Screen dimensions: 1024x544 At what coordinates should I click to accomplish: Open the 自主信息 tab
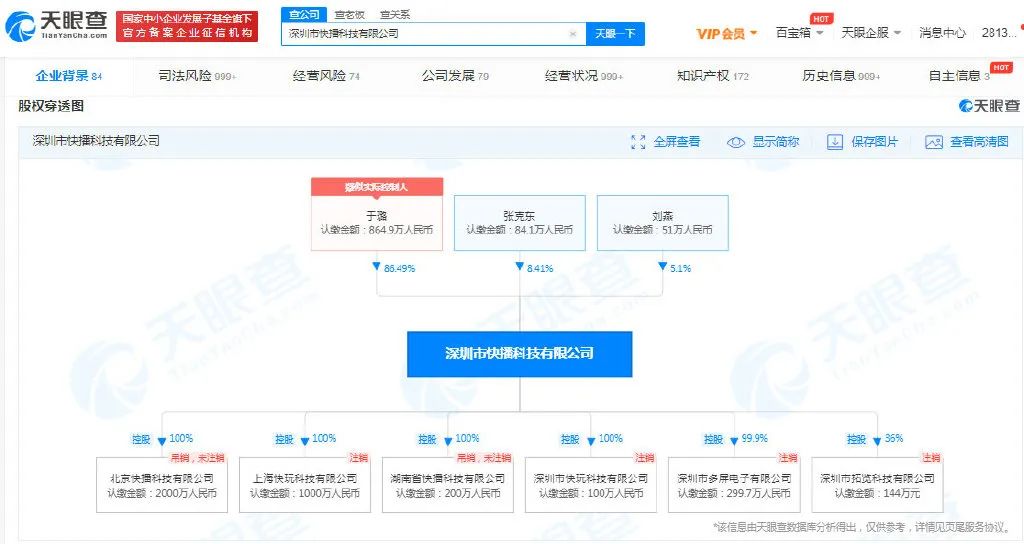click(x=959, y=76)
